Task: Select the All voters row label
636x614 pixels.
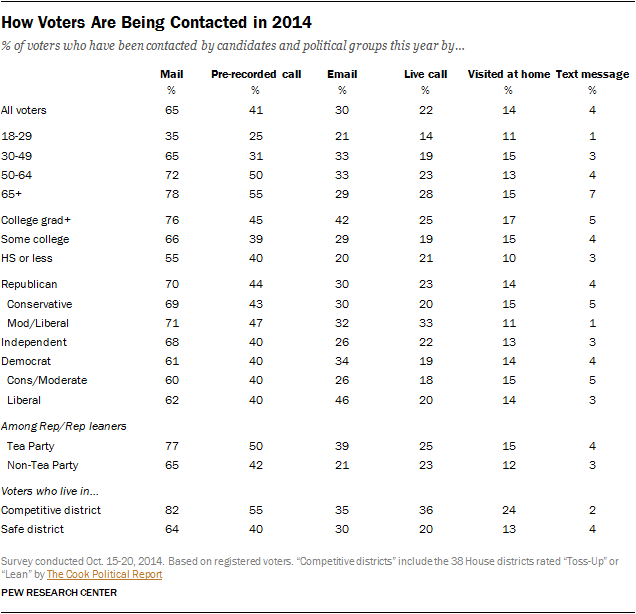Action: pyautogui.click(x=24, y=110)
